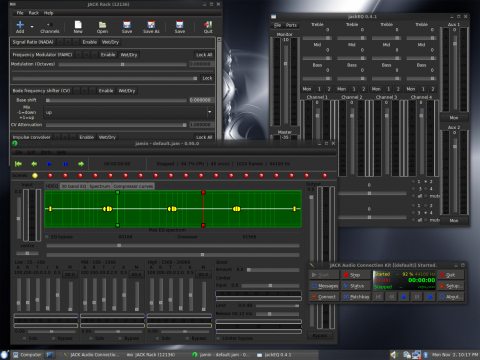
Task: Open Patchbay in JACK Audio Connection Kit
Action: point(356,297)
